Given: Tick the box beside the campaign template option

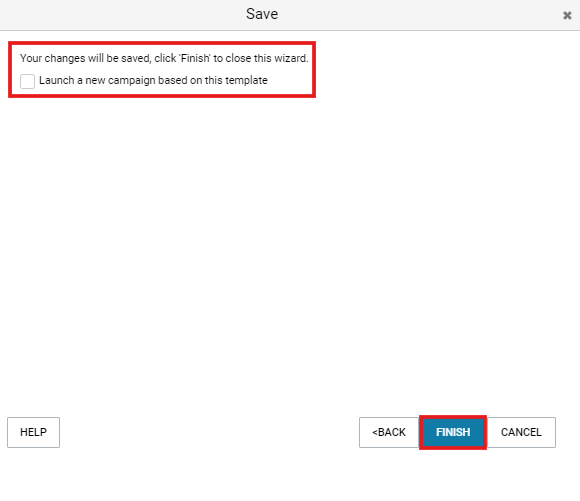Looking at the screenshot, I should click(x=27, y=81).
